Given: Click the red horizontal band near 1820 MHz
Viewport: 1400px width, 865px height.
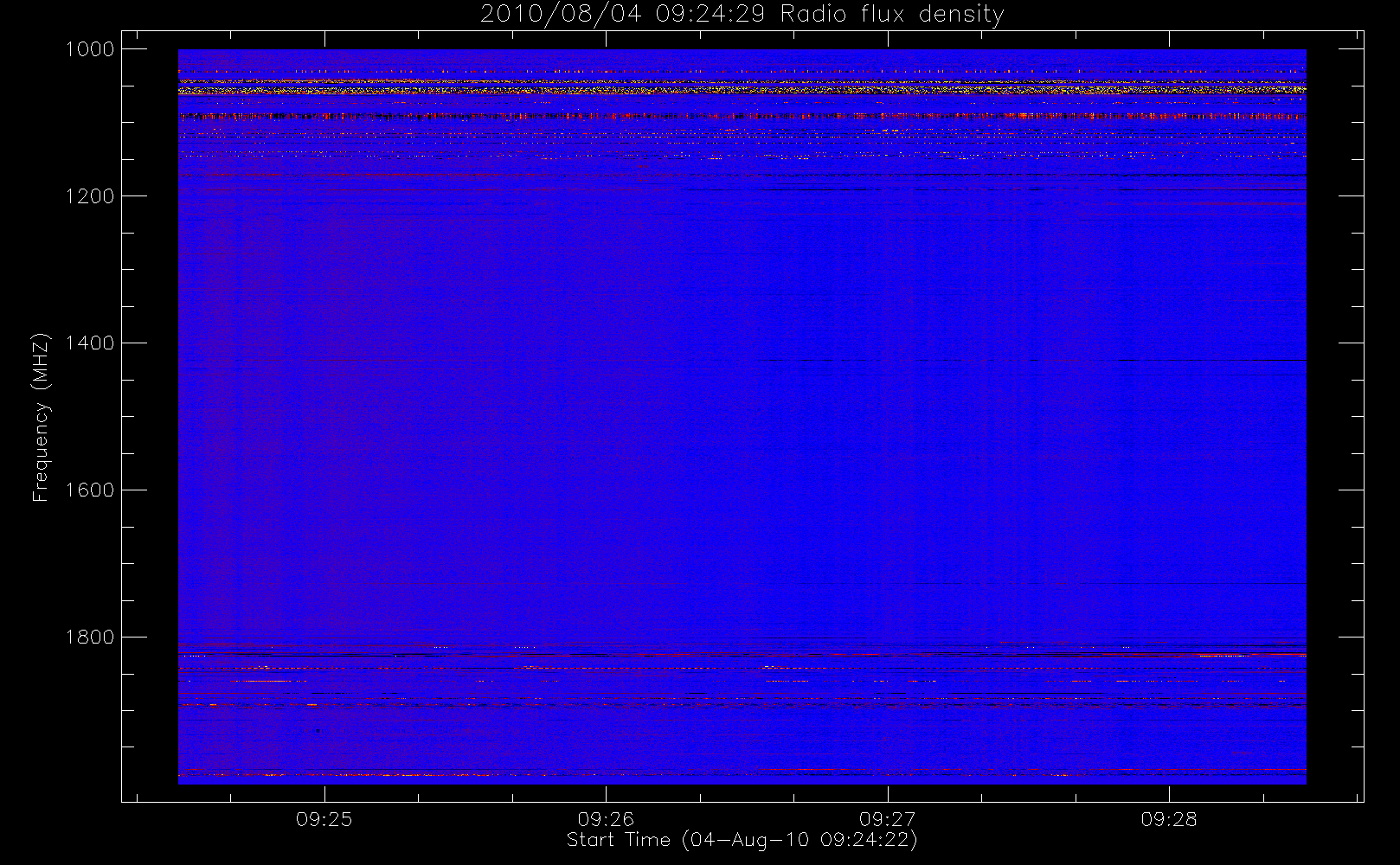Looking at the screenshot, I should 742,655.
